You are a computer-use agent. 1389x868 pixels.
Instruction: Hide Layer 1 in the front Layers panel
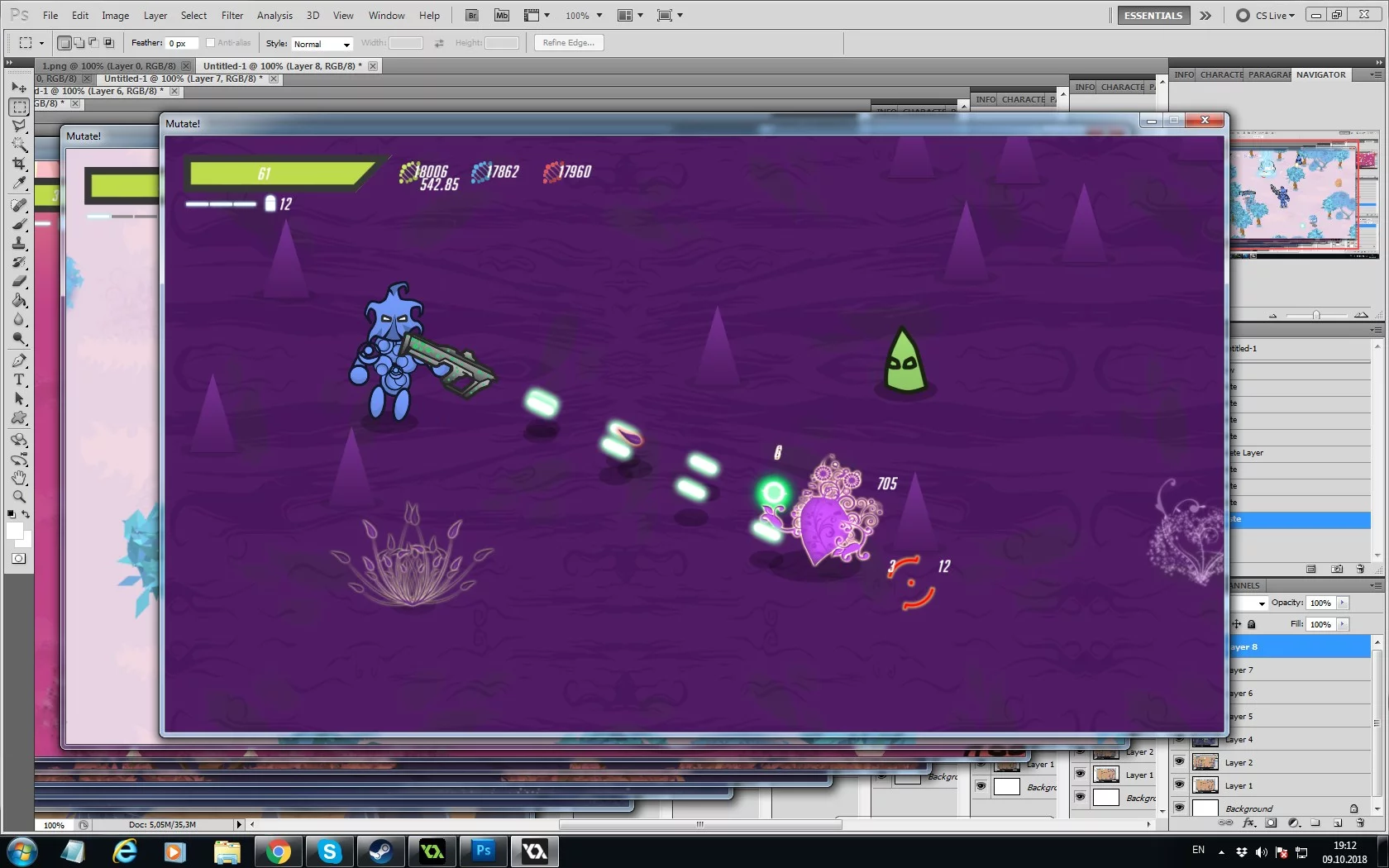pyautogui.click(x=1179, y=785)
